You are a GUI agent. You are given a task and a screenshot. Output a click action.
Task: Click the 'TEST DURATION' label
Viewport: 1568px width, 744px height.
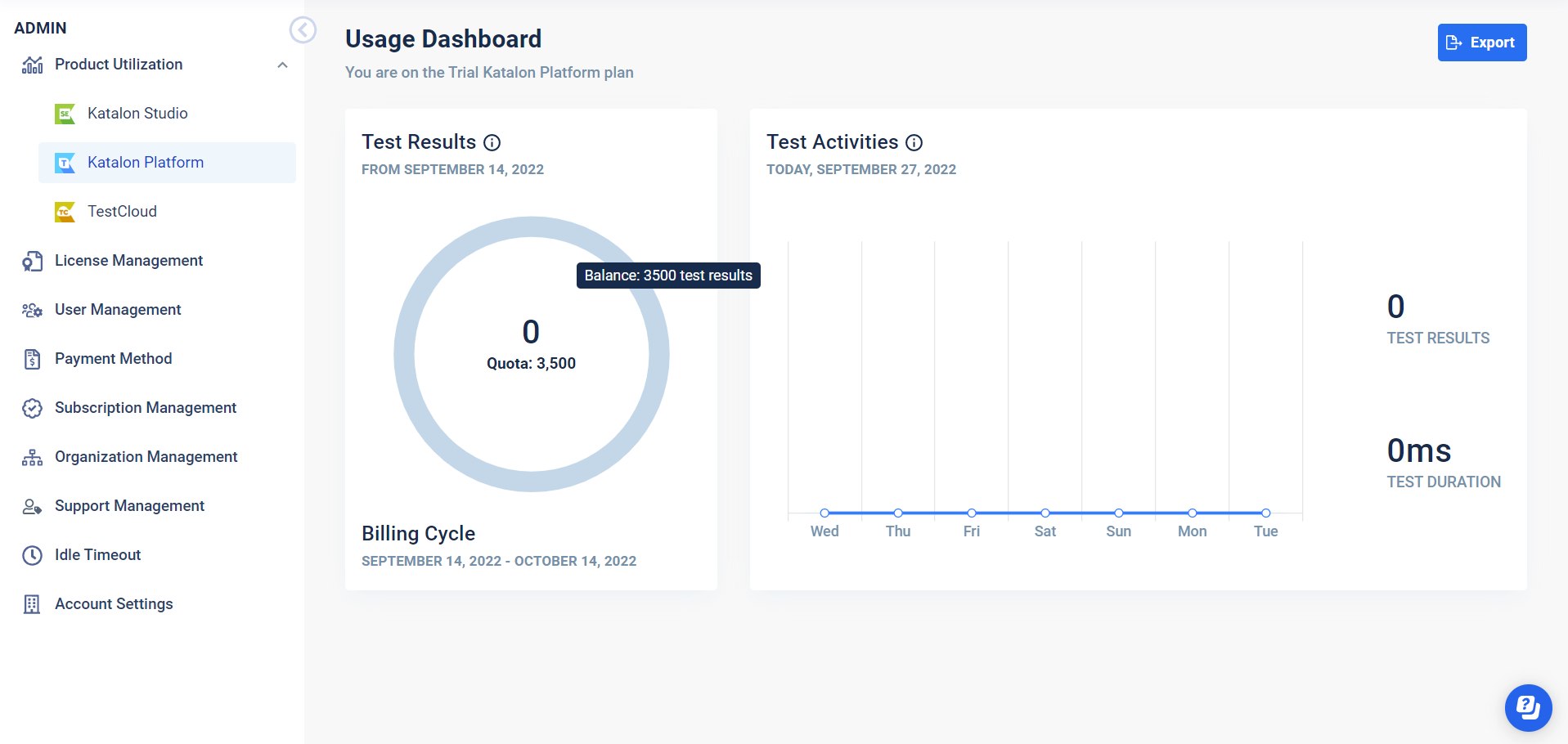tap(1444, 482)
